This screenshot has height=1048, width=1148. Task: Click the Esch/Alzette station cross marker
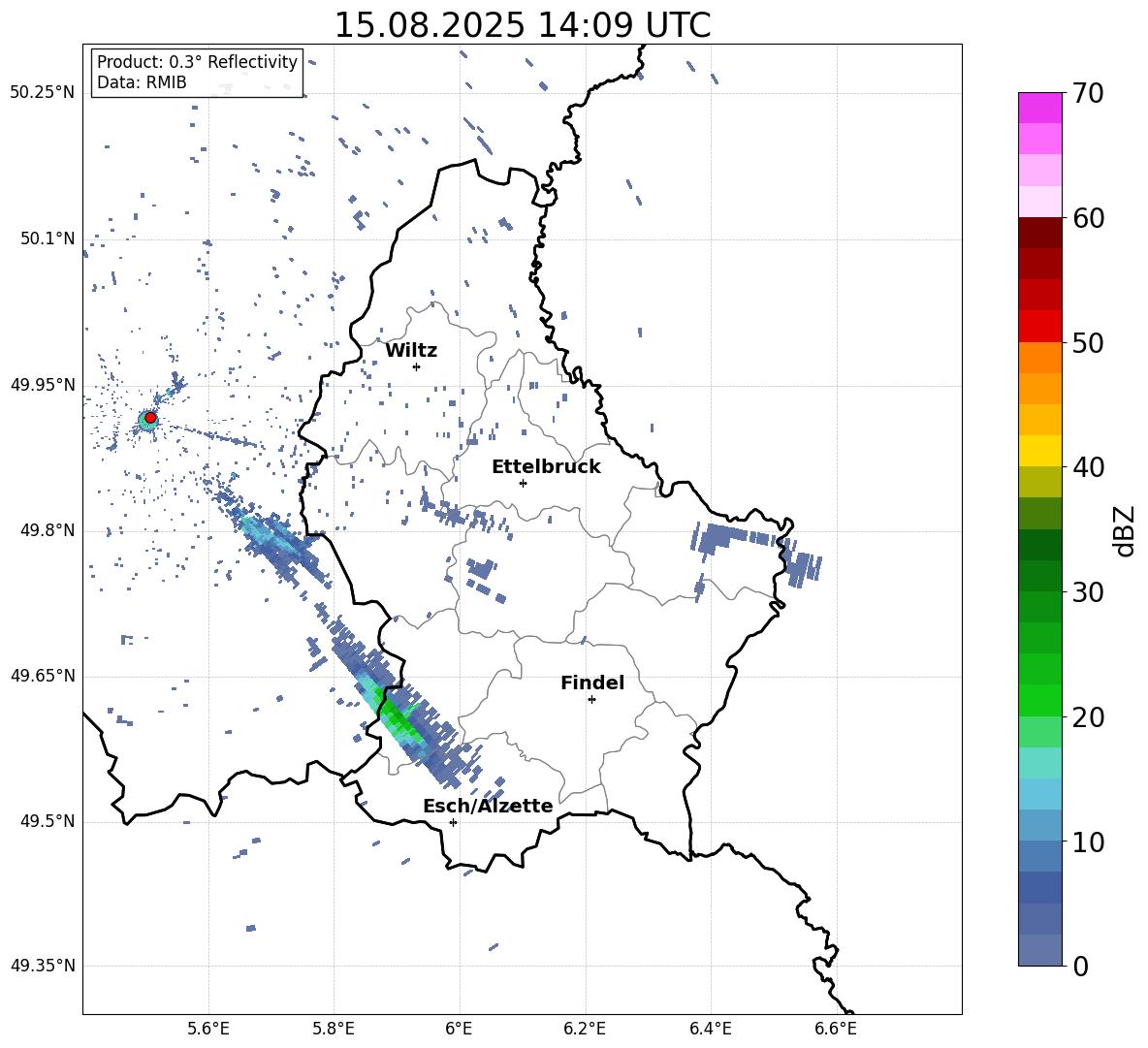[453, 822]
